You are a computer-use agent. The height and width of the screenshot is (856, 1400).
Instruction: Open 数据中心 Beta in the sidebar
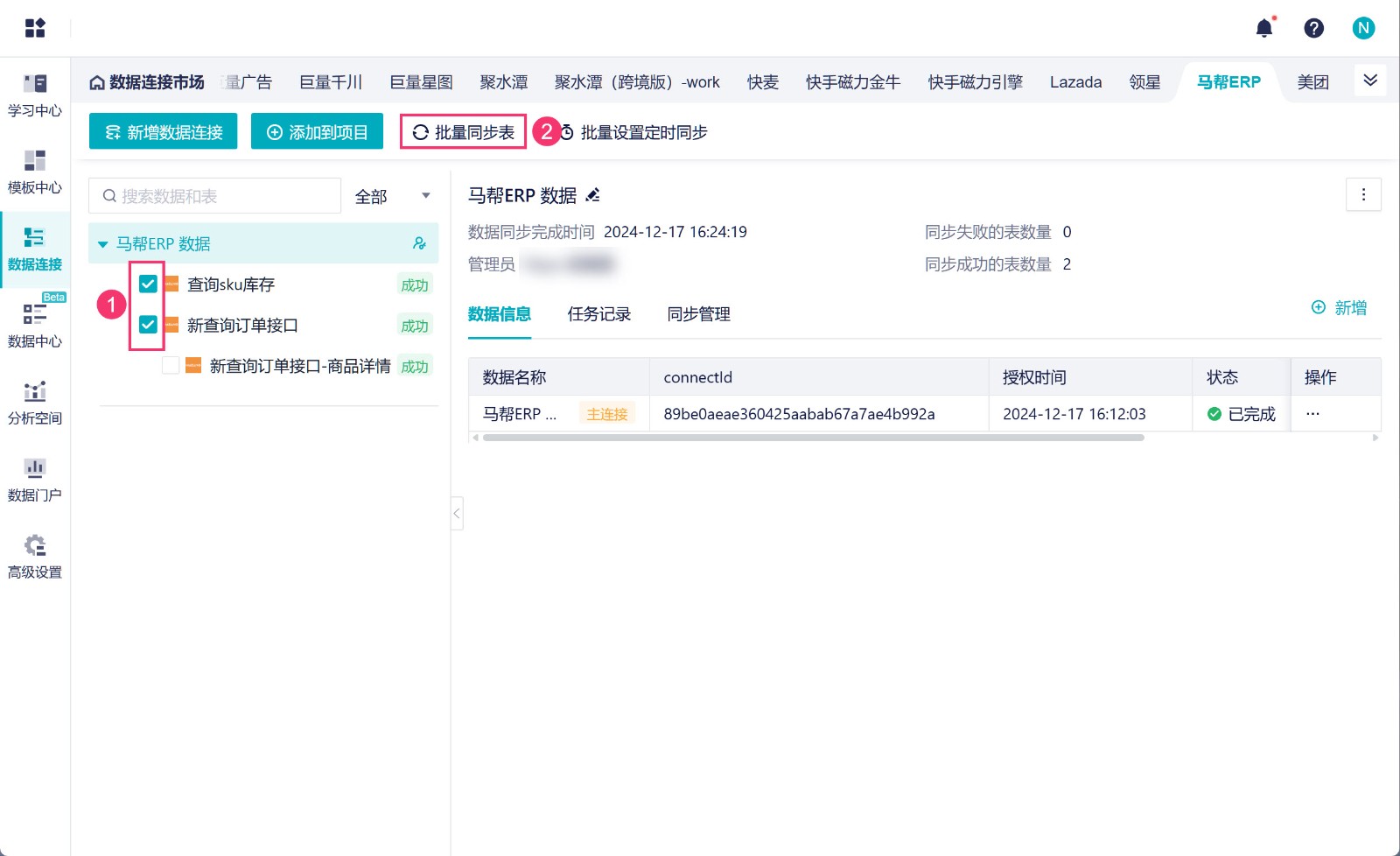tap(35, 326)
